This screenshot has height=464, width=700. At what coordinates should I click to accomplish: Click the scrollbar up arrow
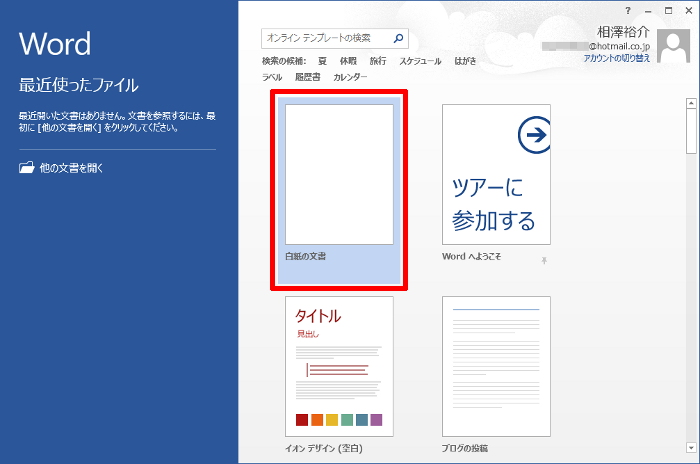[691, 103]
